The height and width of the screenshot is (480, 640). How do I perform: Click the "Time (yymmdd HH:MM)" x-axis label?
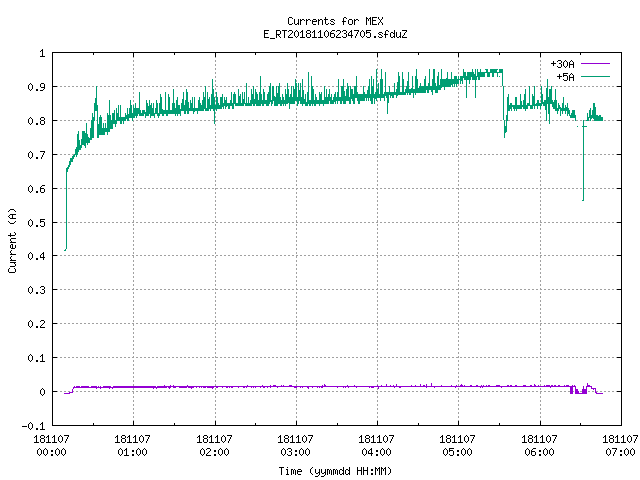tap(335, 471)
